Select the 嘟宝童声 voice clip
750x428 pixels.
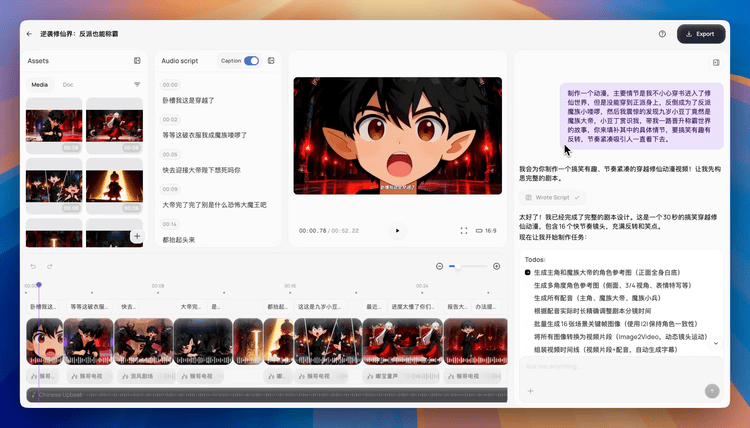[x=401, y=376]
